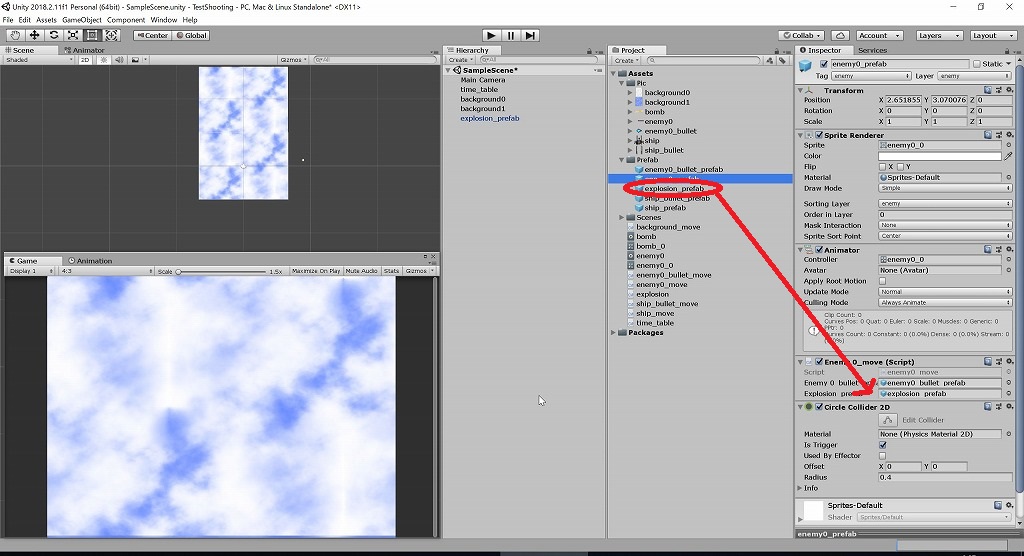Disable the Sprite Renderer component
Viewport: 1024px width, 556px height.
[819, 135]
